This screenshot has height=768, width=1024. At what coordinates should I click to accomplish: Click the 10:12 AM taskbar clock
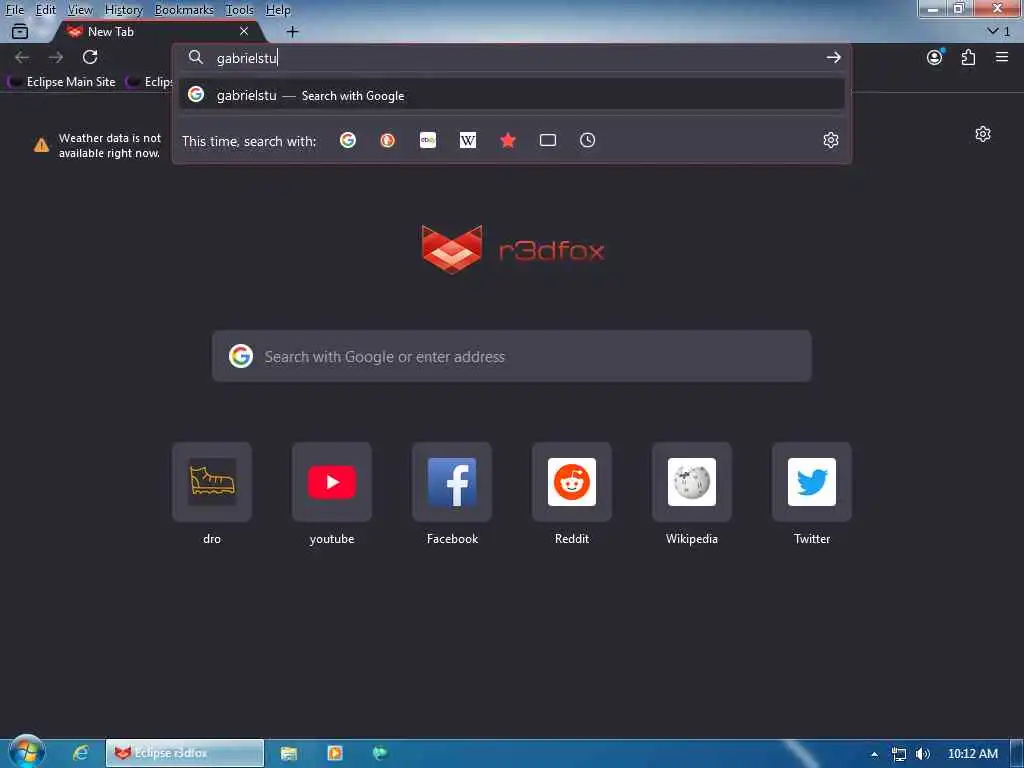click(972, 754)
